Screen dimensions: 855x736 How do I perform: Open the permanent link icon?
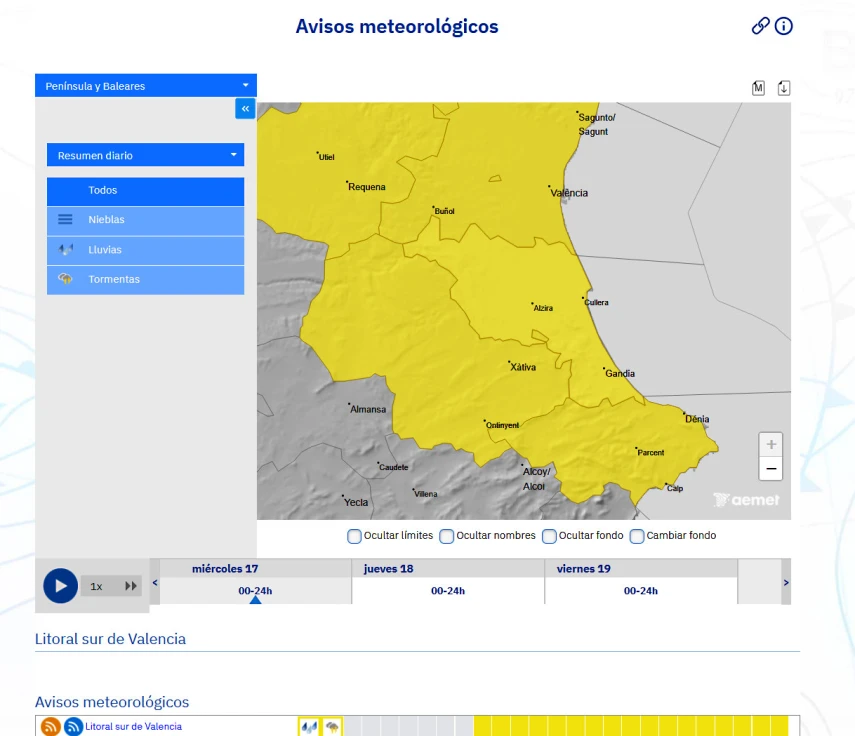tap(758, 26)
